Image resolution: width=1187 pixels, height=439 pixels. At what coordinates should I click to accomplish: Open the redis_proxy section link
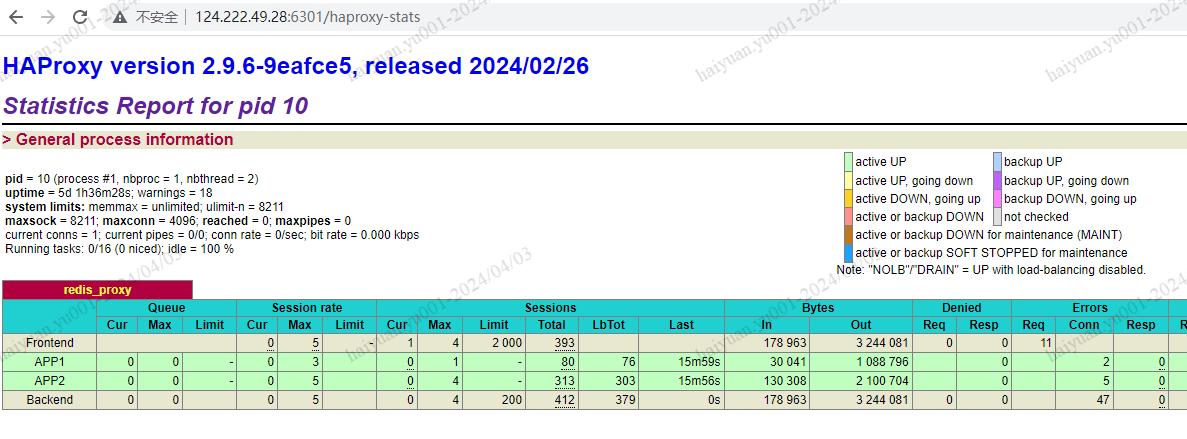coord(97,290)
